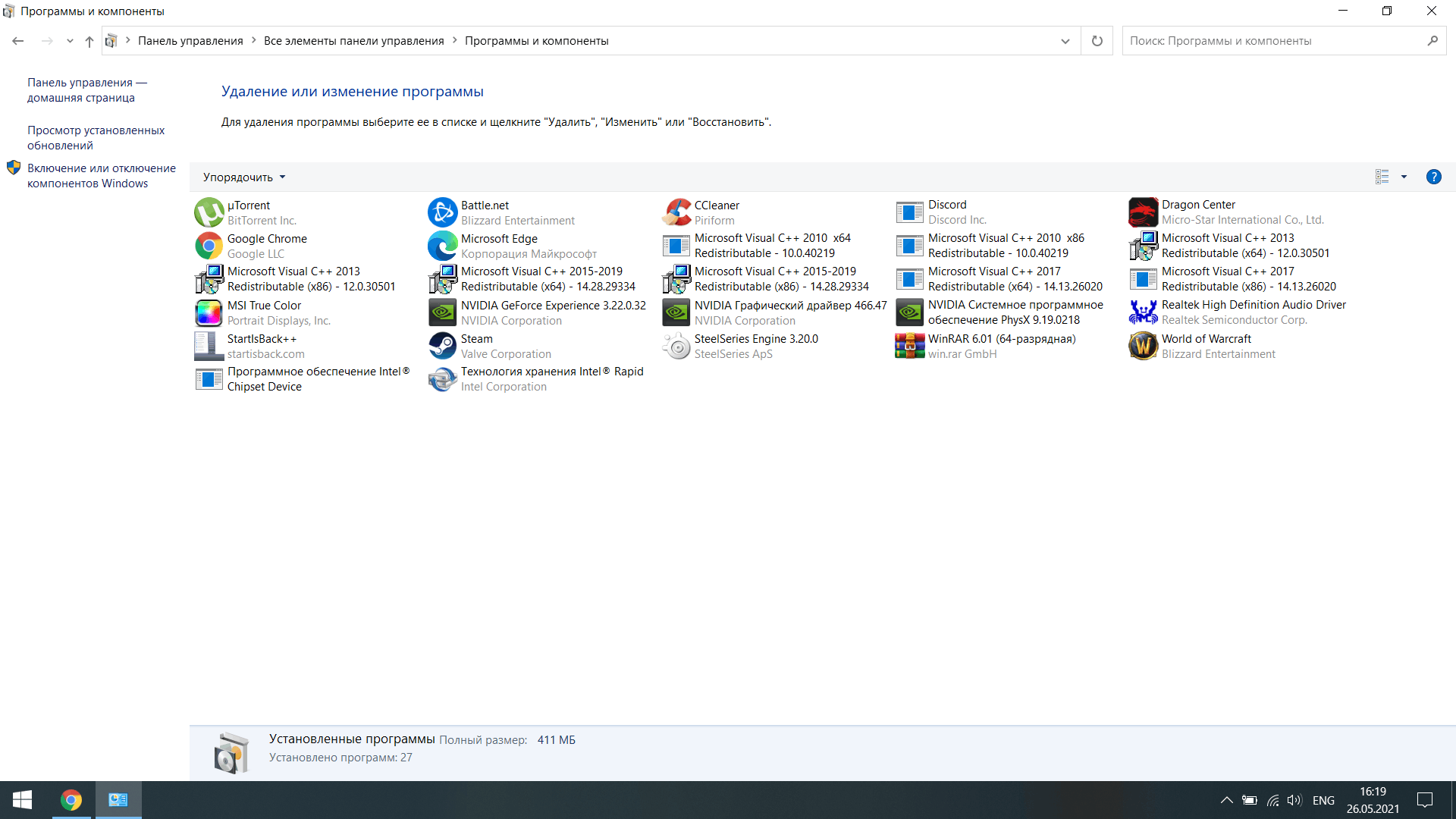Select the StartIsBack++ icon

(x=209, y=346)
